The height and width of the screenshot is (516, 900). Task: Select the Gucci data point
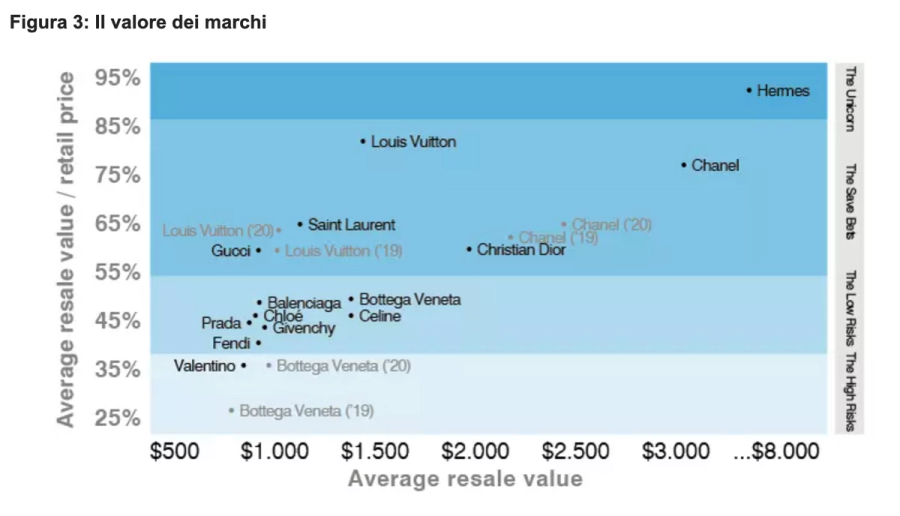tap(258, 250)
